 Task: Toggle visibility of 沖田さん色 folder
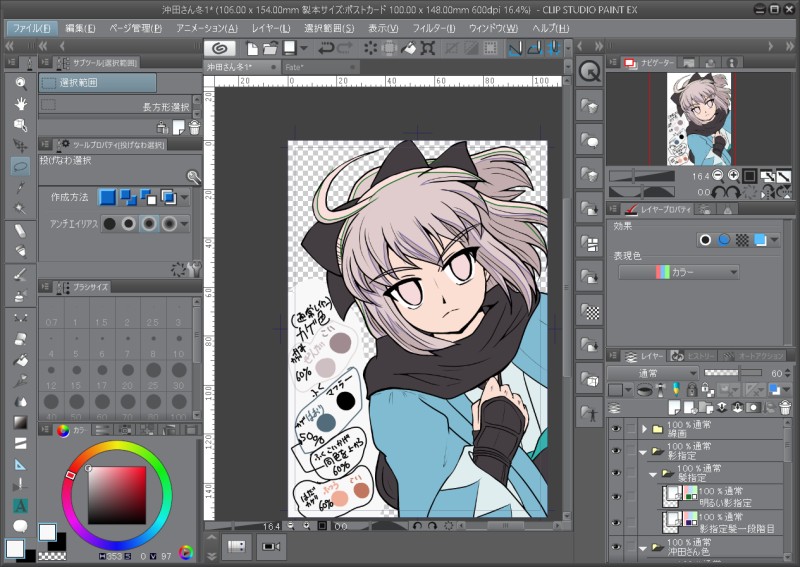coord(616,547)
